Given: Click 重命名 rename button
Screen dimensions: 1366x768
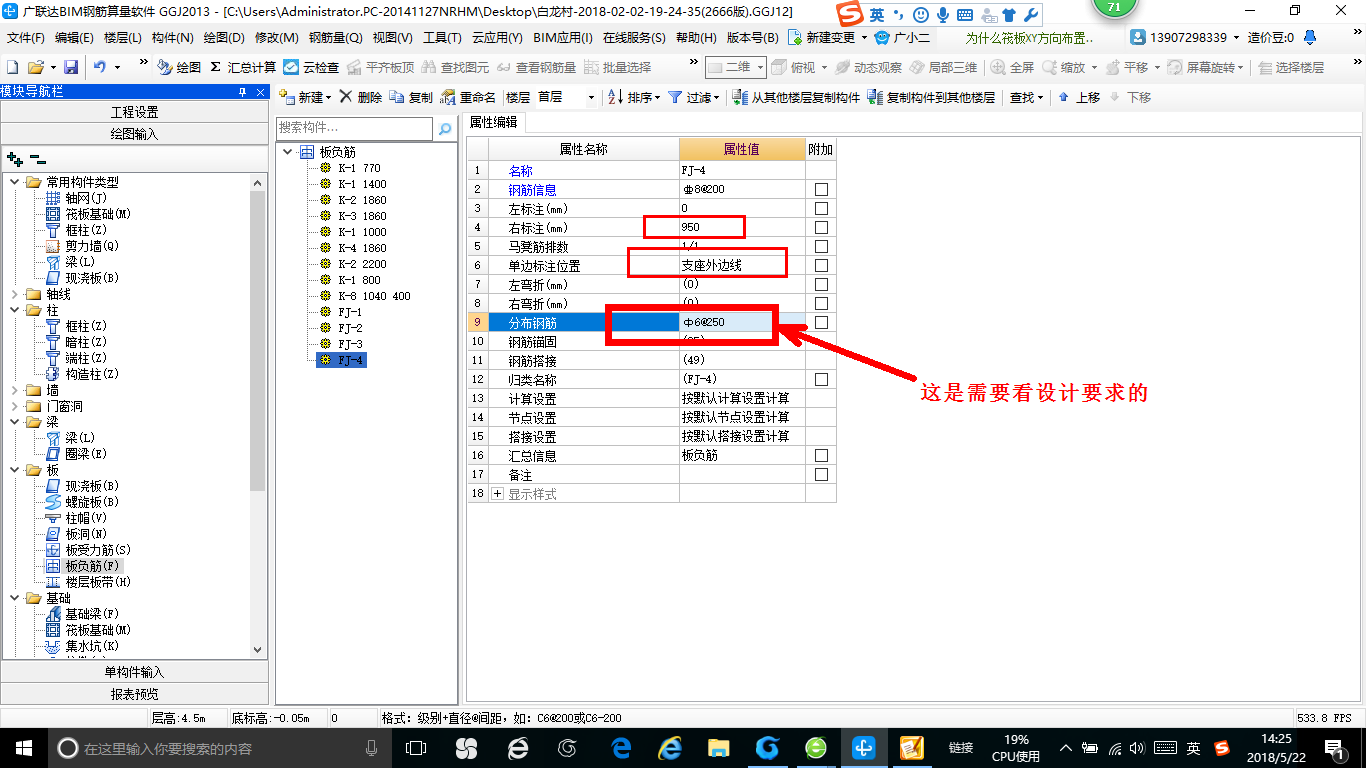Looking at the screenshot, I should pyautogui.click(x=468, y=97).
